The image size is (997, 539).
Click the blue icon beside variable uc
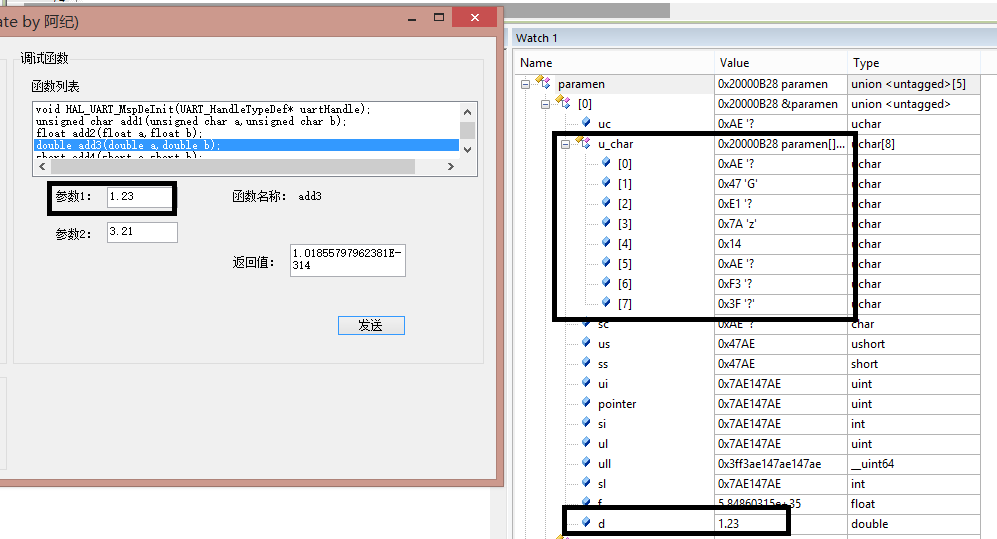tap(586, 124)
